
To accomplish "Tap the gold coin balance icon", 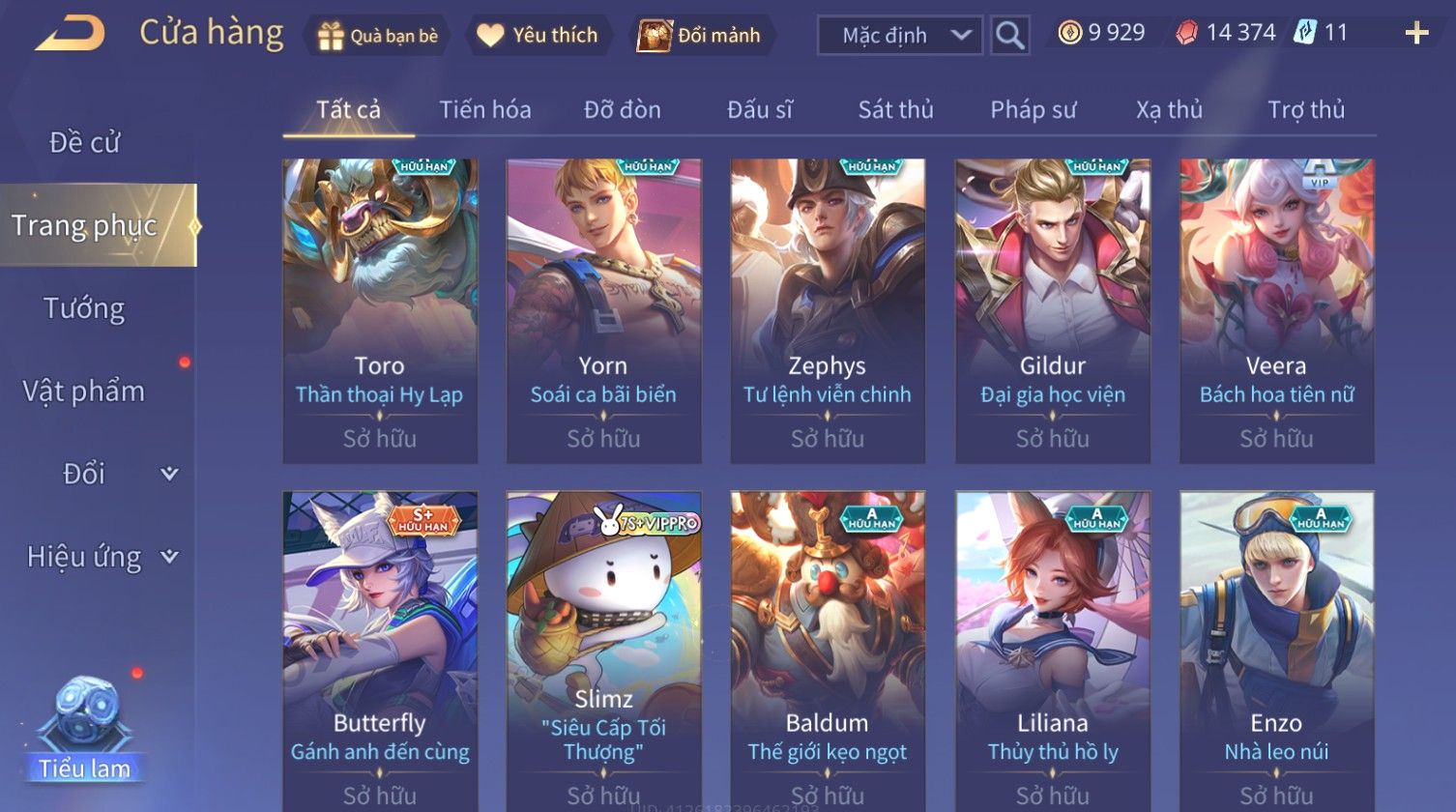I will 1069,34.
